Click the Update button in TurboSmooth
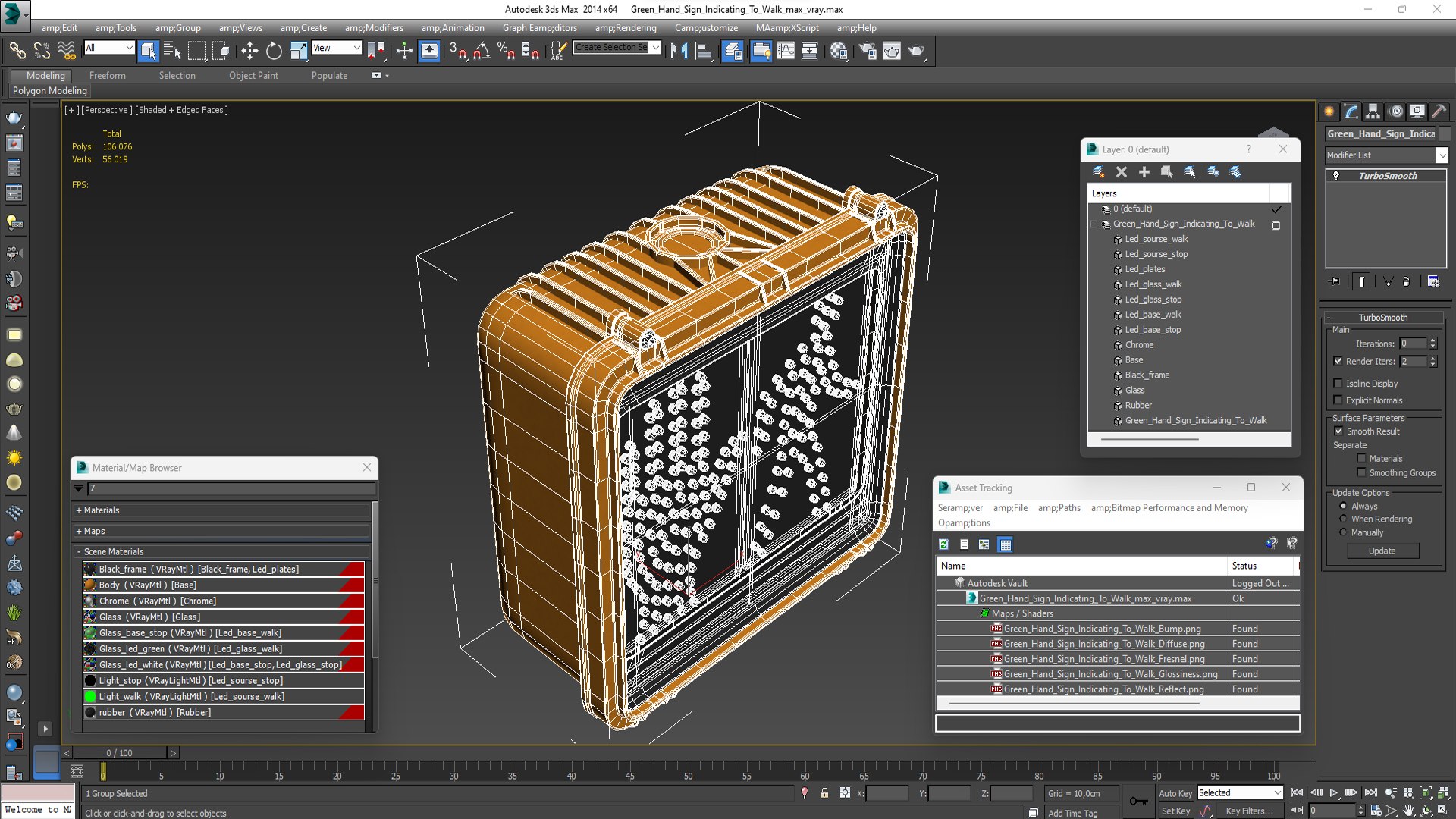The image size is (1456, 819). click(1382, 551)
